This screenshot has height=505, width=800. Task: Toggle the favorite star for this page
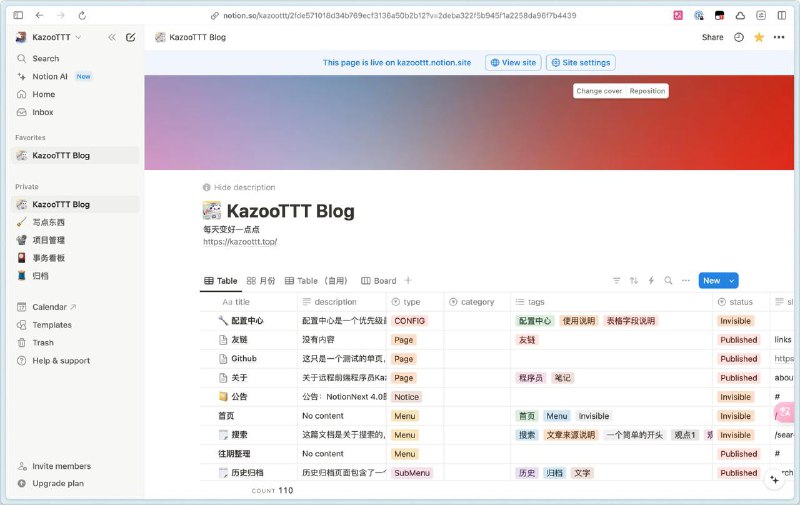(759, 37)
